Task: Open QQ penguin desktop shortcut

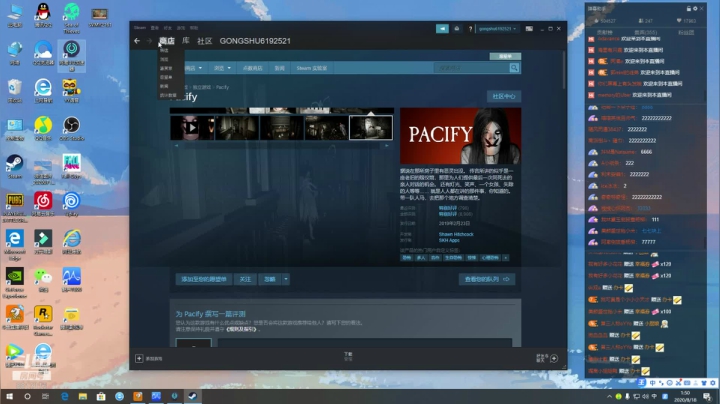Action: click(x=43, y=14)
